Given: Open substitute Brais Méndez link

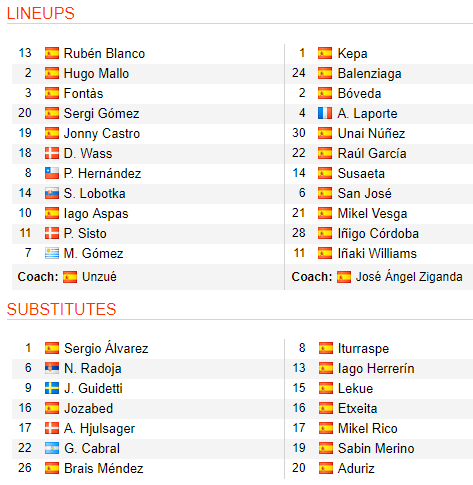Looking at the screenshot, I should 104,468.
